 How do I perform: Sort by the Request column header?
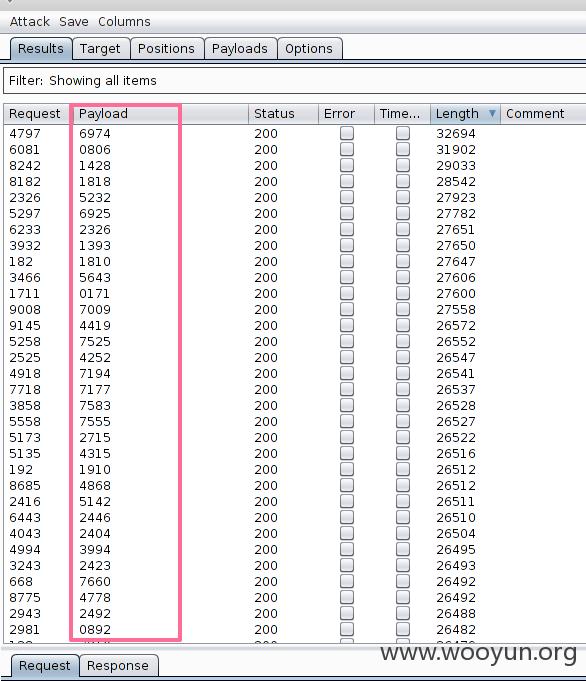point(35,114)
